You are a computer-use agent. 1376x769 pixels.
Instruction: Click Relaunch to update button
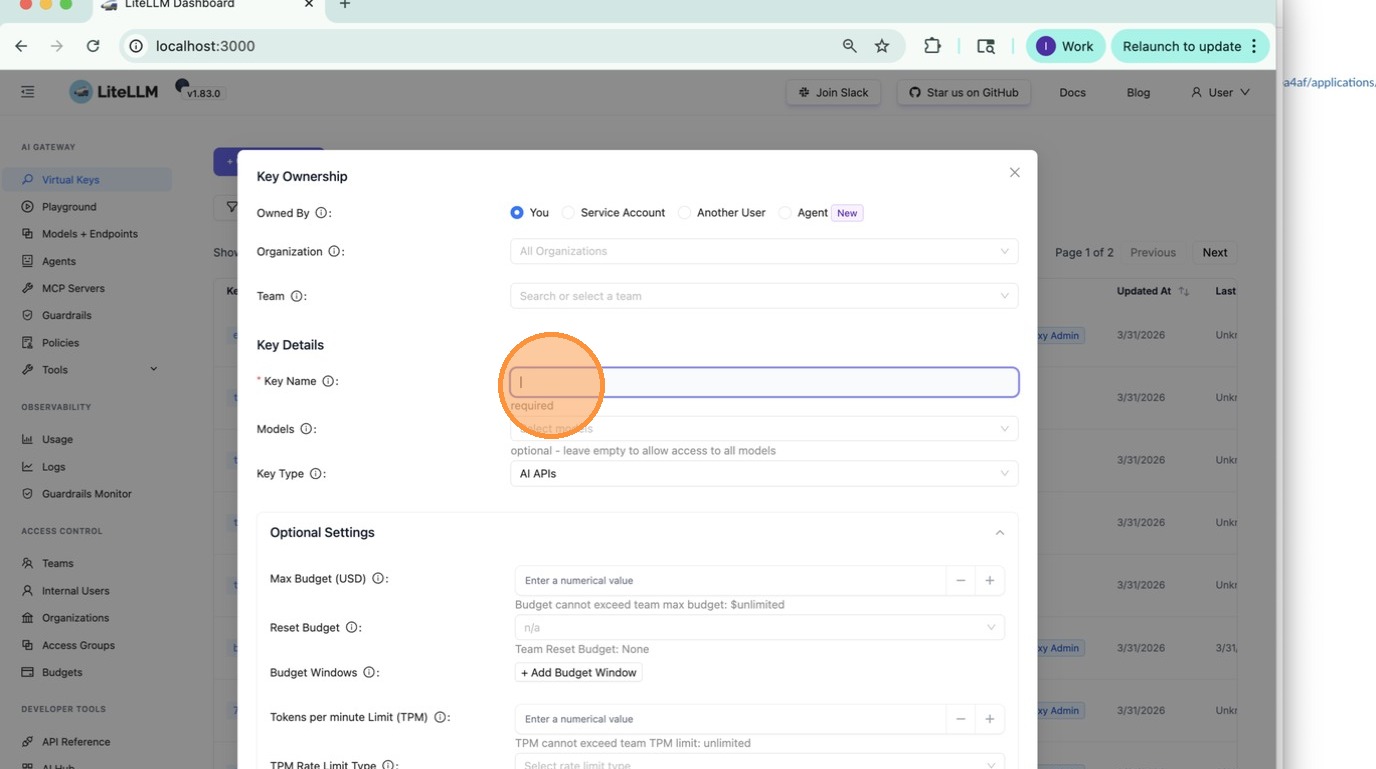[1190, 46]
